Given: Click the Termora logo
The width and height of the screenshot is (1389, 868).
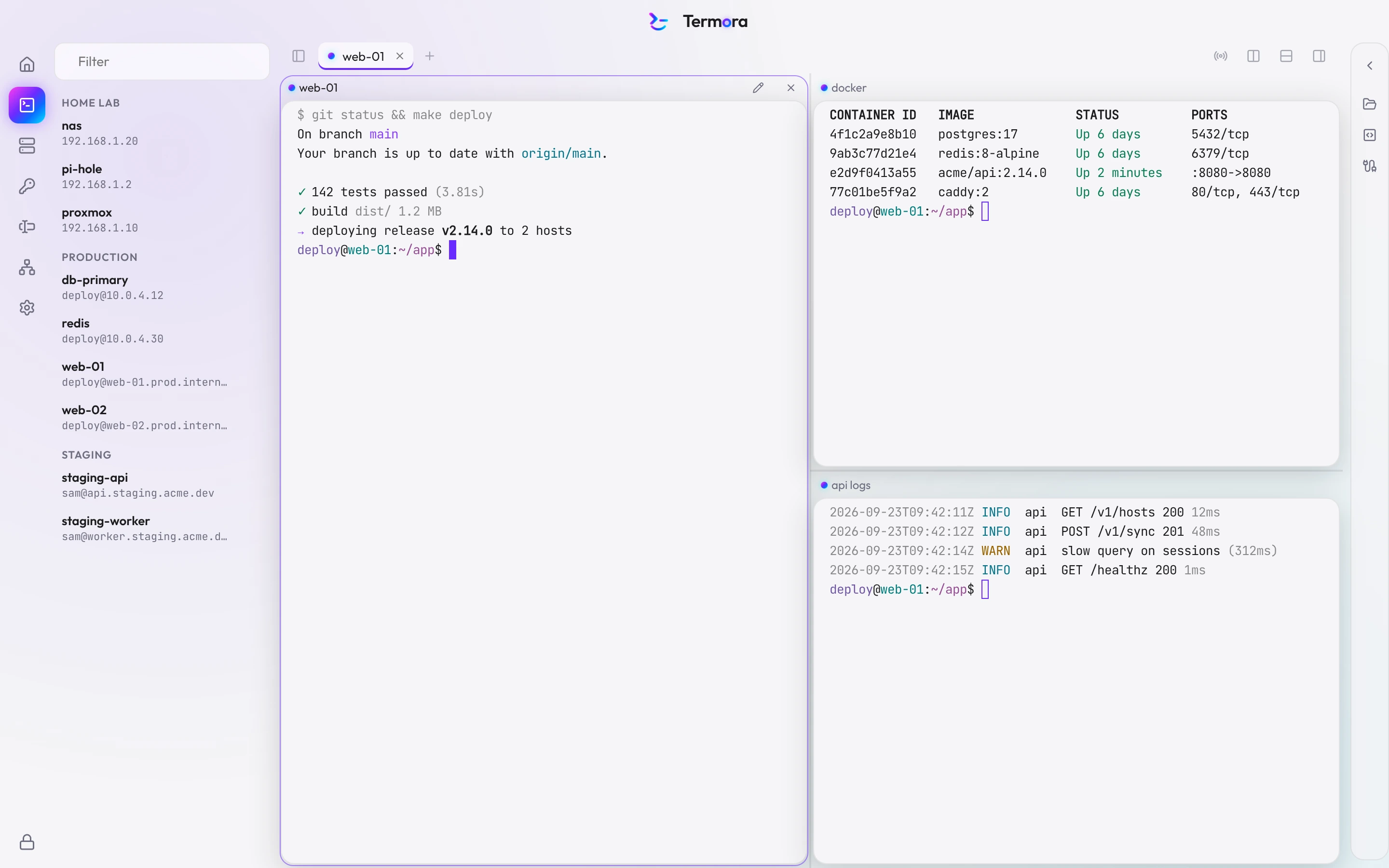Looking at the screenshot, I should tap(698, 22).
